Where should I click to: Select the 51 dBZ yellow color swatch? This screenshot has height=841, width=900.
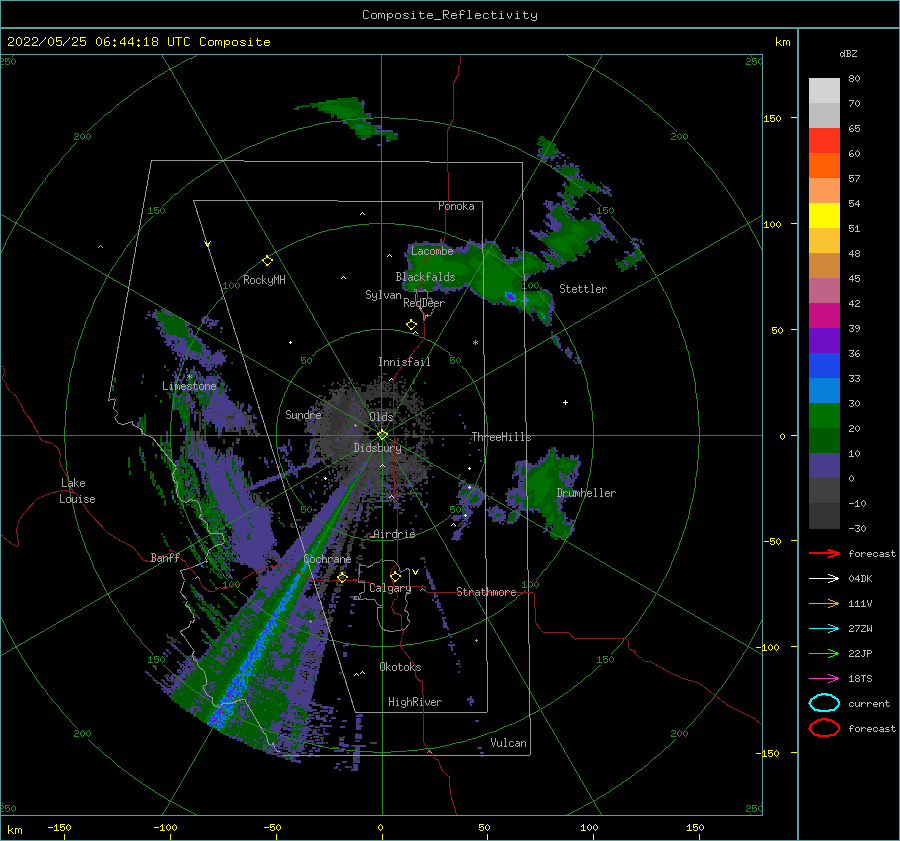pyautogui.click(x=824, y=216)
